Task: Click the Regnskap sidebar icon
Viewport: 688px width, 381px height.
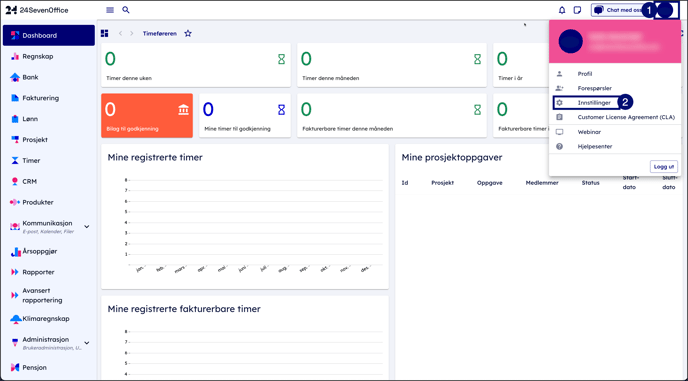Action: click(x=15, y=56)
